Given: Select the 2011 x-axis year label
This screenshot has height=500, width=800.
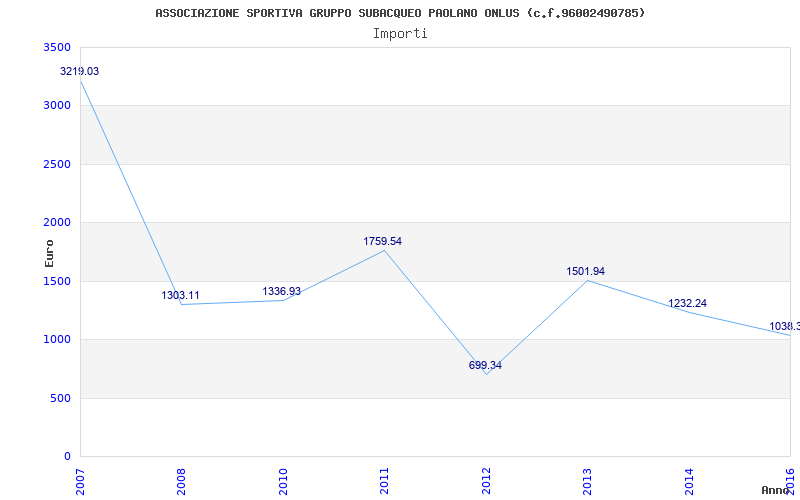Looking at the screenshot, I should [384, 482].
